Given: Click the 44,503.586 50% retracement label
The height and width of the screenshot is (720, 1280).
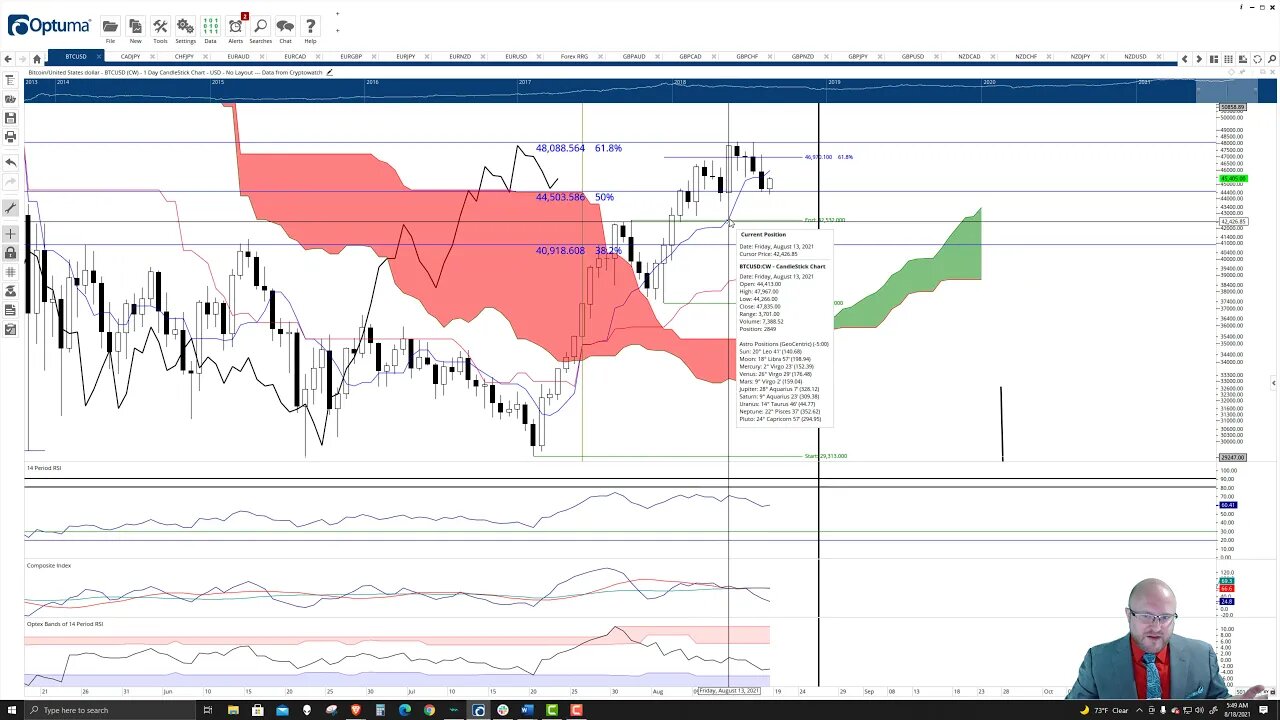Looking at the screenshot, I should [574, 197].
